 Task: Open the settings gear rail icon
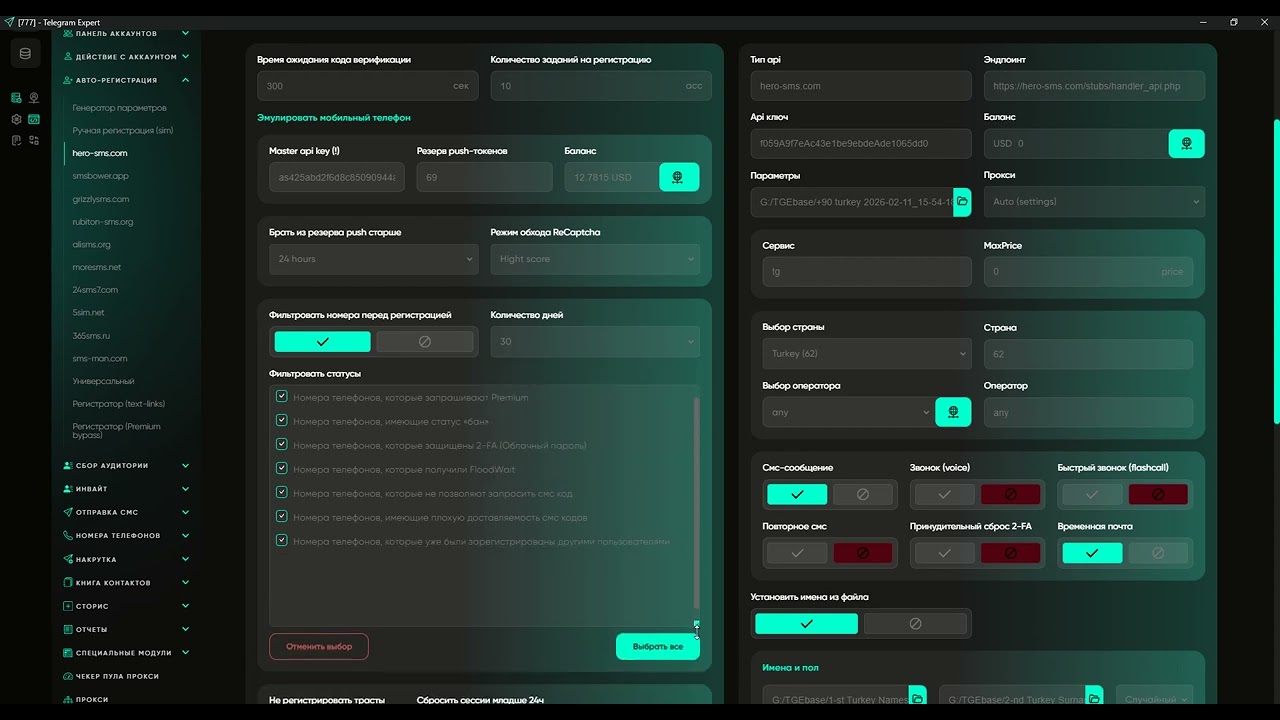click(16, 119)
